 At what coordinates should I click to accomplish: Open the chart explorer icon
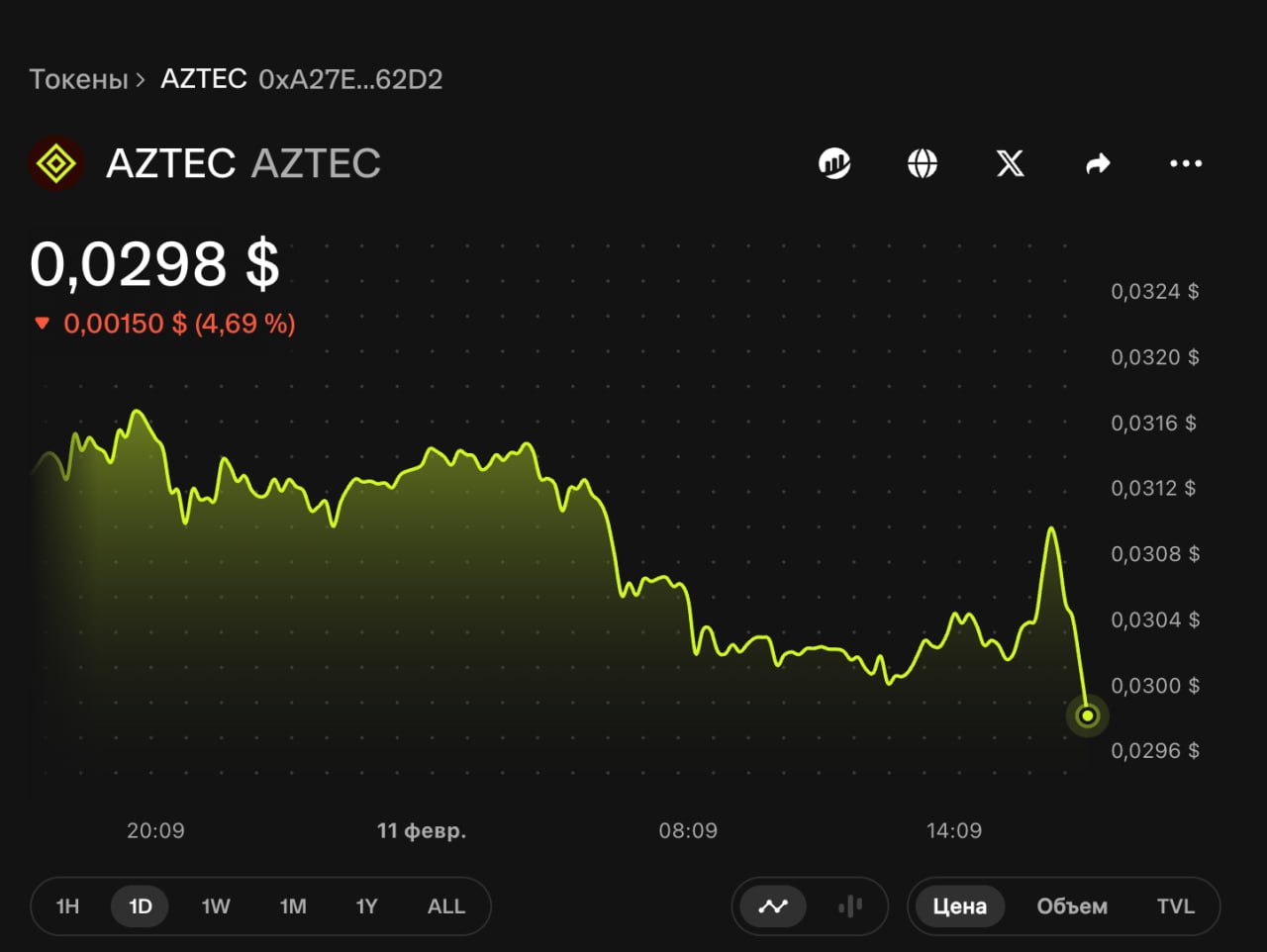[x=834, y=163]
